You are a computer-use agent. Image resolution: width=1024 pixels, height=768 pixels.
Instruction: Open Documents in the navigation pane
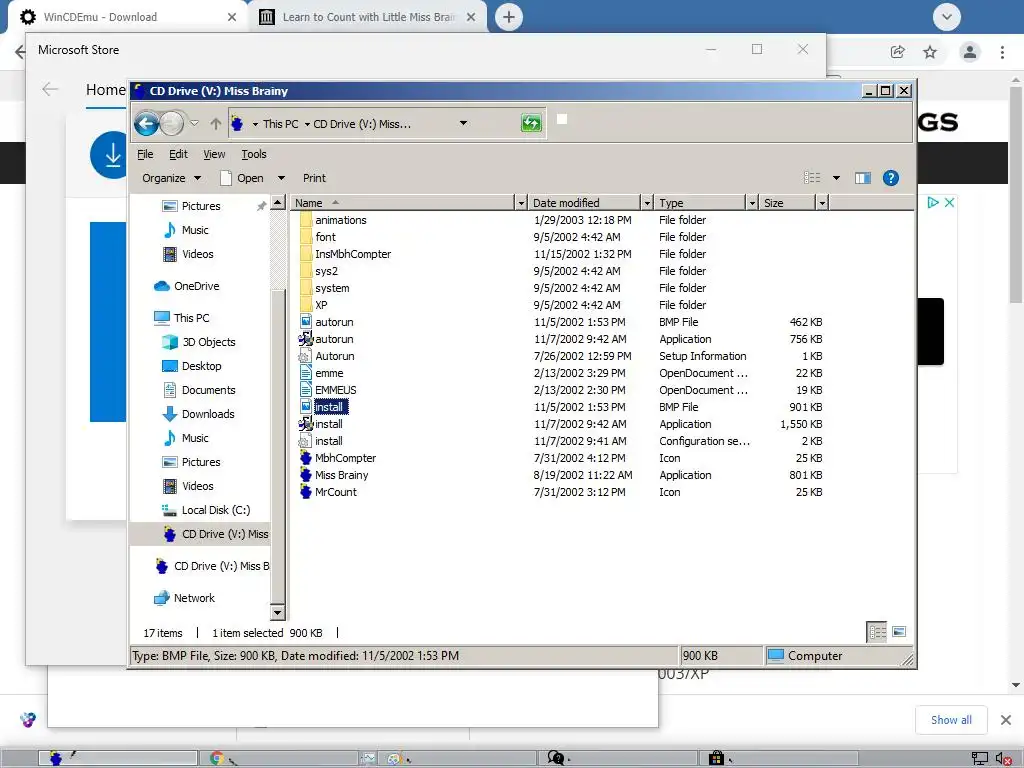point(198,391)
